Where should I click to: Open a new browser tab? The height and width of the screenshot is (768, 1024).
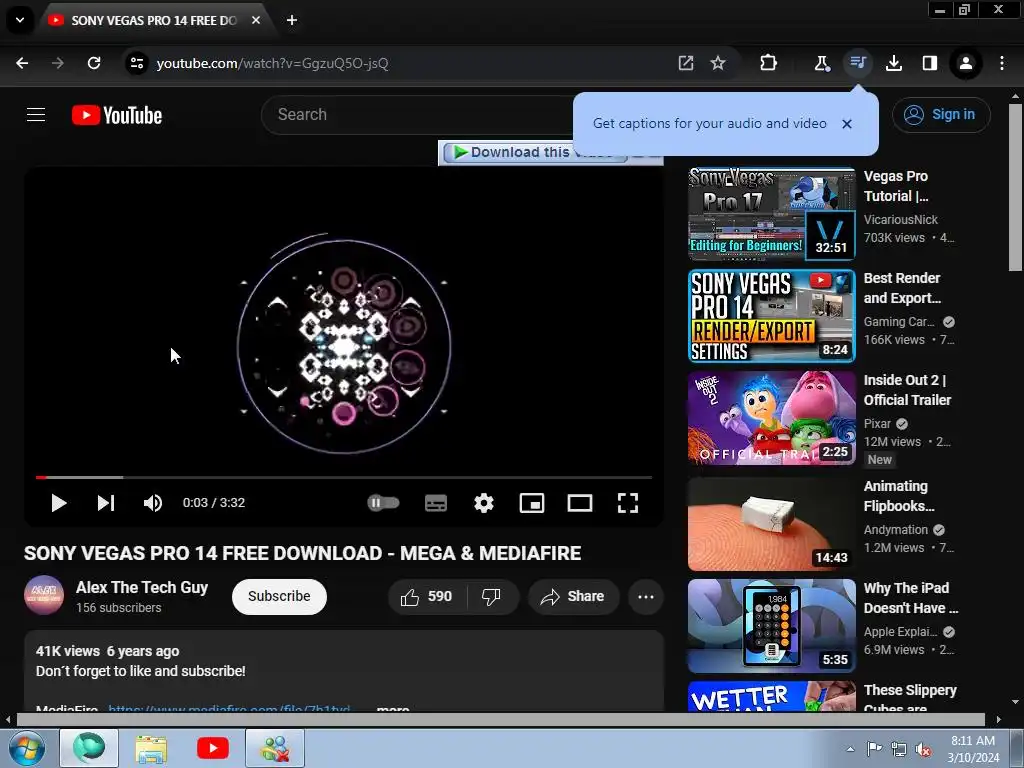coord(292,20)
